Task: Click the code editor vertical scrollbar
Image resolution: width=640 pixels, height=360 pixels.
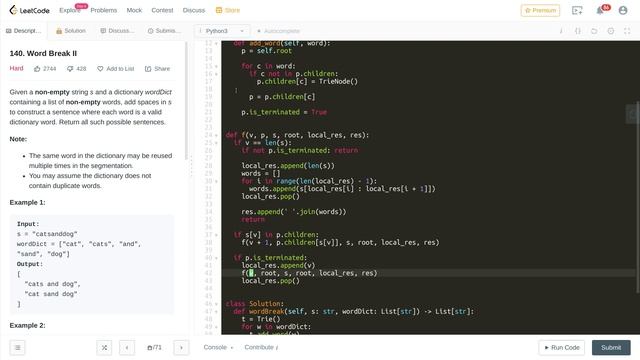Action: pyautogui.click(x=638, y=197)
